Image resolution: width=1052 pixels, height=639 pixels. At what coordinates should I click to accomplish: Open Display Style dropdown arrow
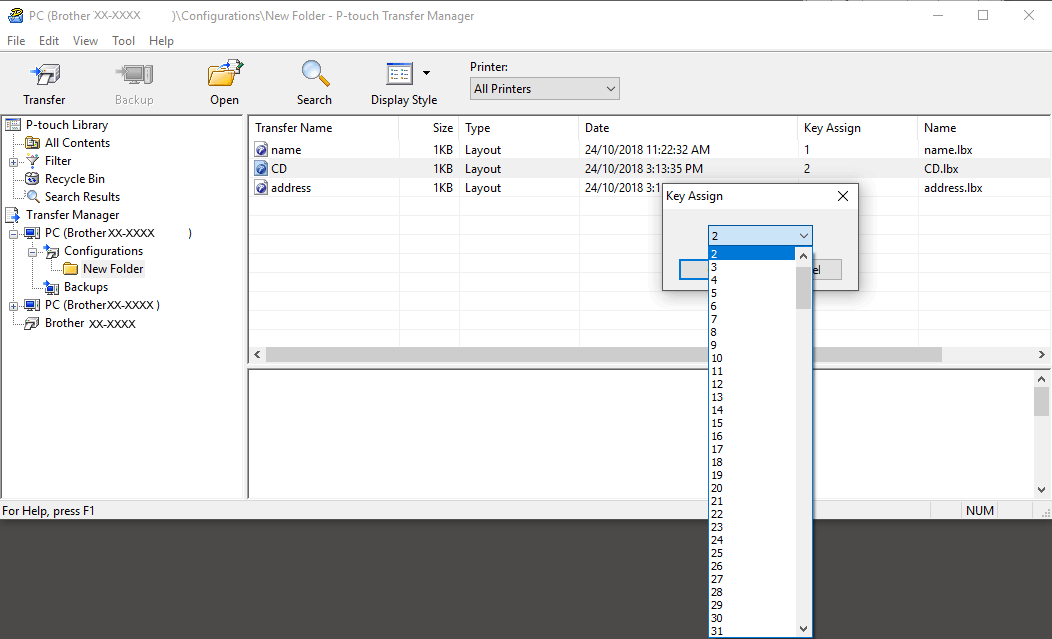[427, 73]
